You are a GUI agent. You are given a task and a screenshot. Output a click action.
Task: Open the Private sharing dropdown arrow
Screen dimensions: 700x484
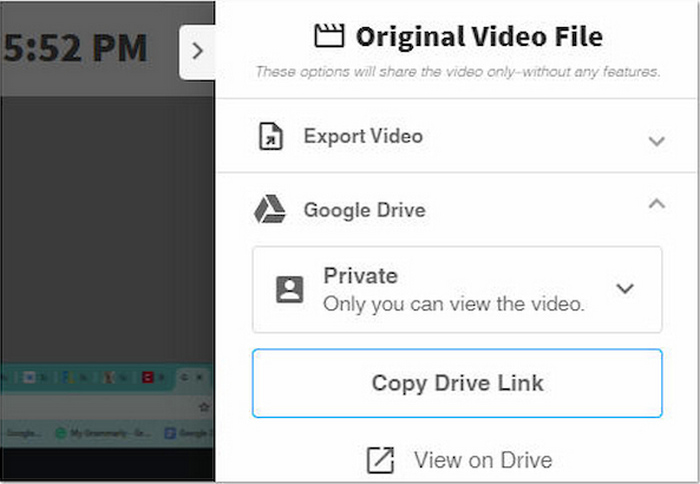tap(625, 289)
